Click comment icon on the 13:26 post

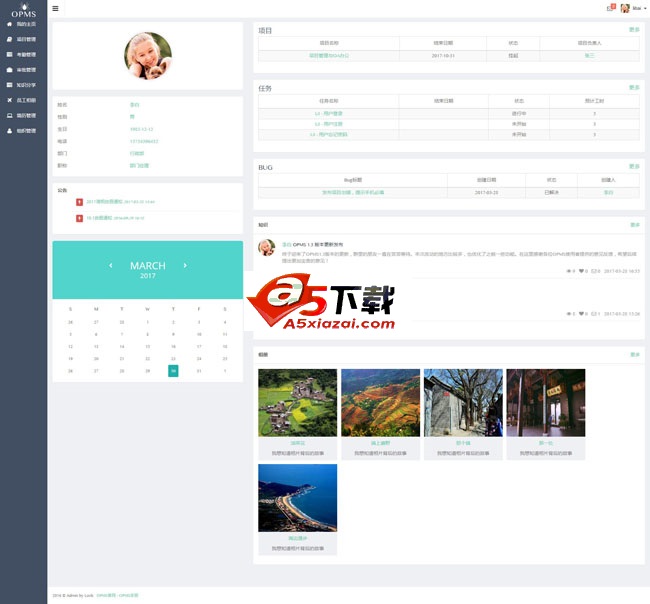click(x=594, y=314)
